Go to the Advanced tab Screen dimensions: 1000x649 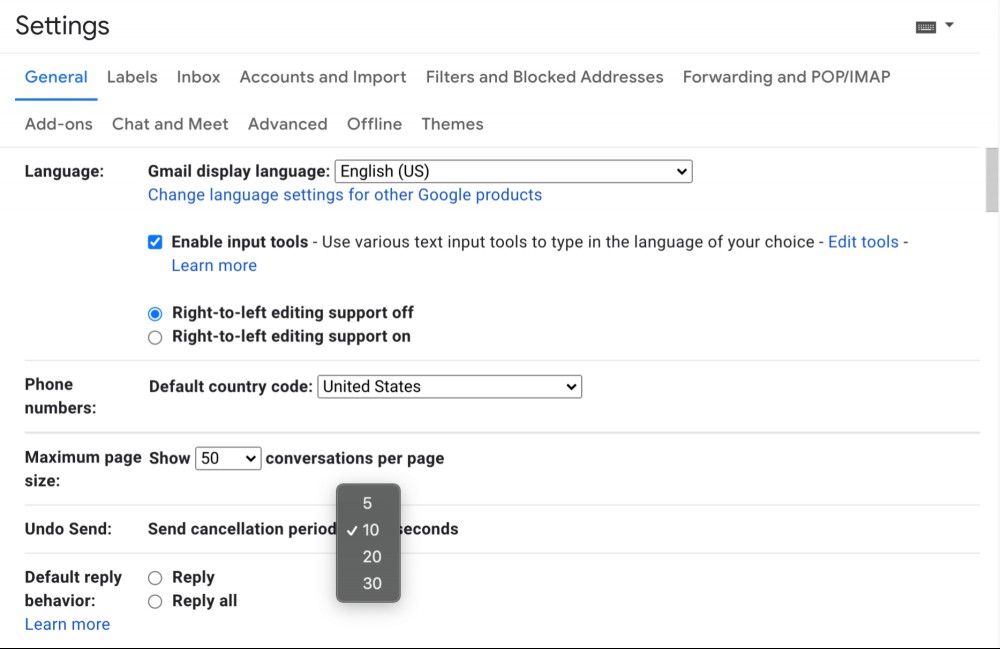(288, 124)
